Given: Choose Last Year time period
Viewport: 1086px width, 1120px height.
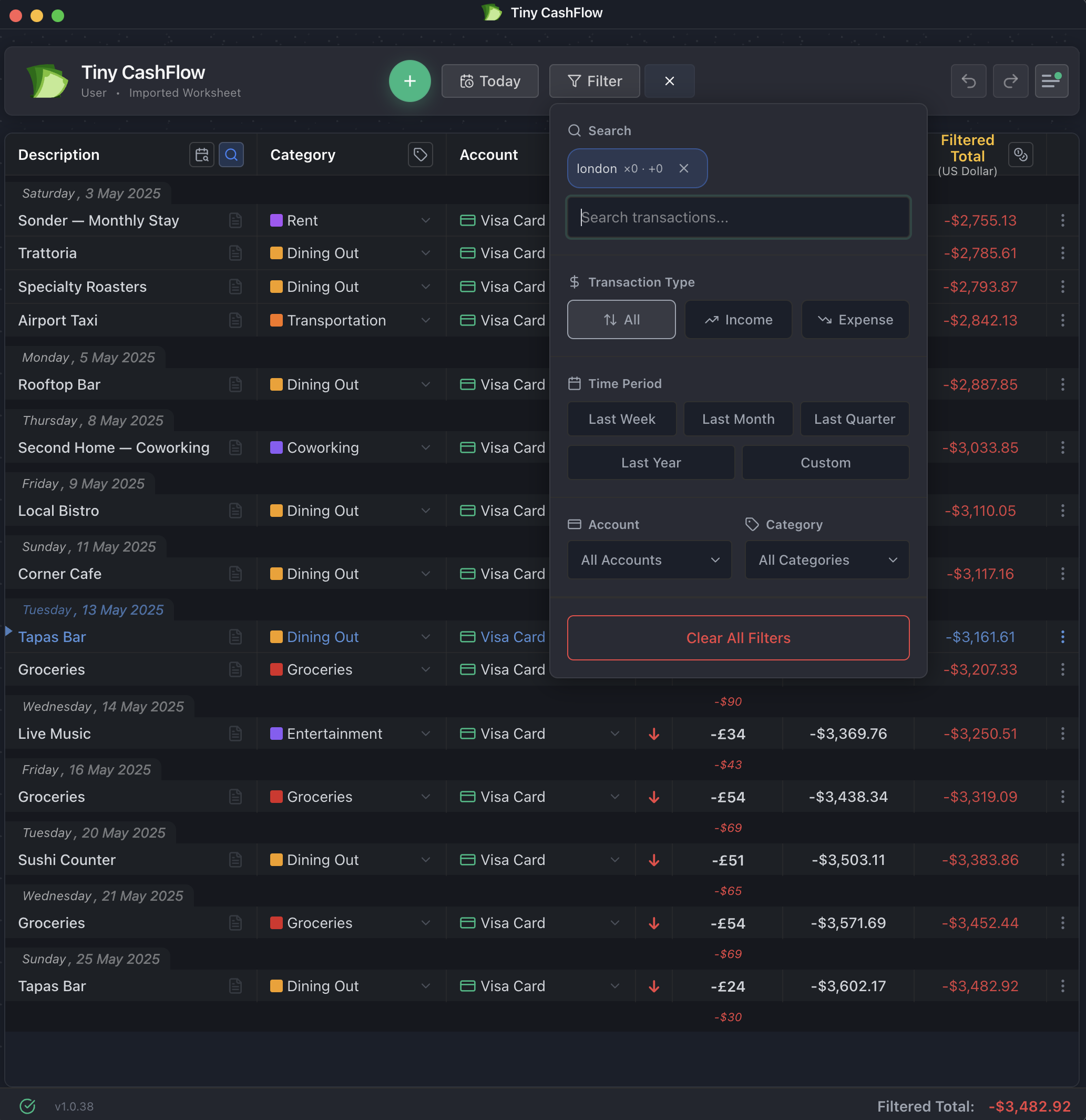Looking at the screenshot, I should 651,462.
